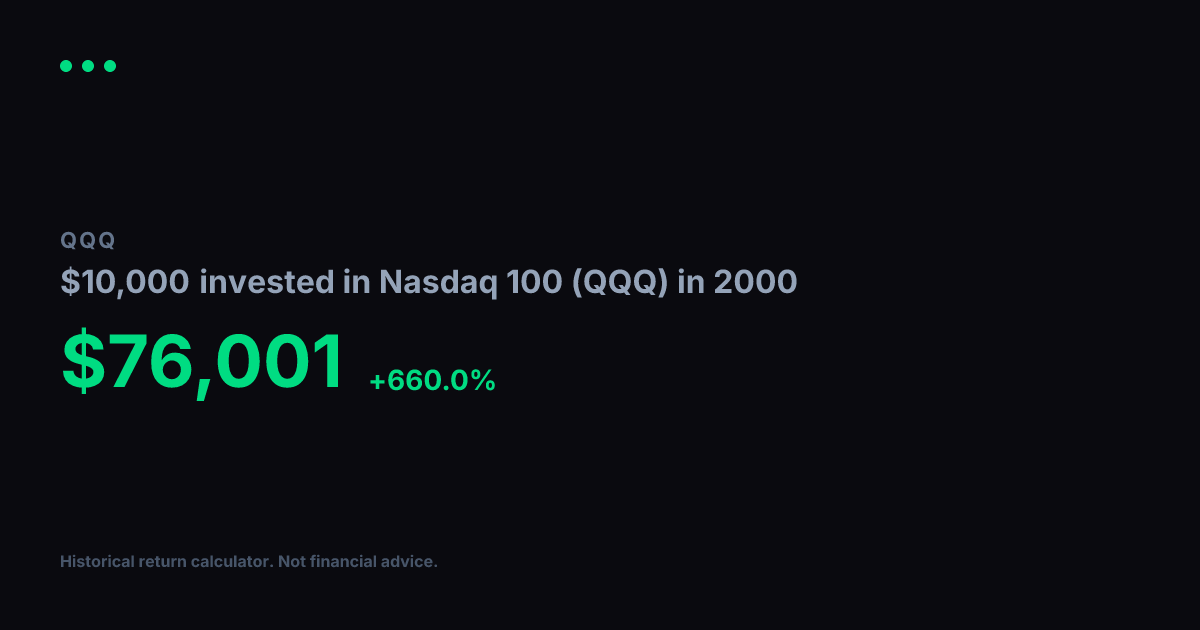Screen dimensions: 1200x630
Task: Click the $10,000 amount in headline
Action: tap(125, 283)
